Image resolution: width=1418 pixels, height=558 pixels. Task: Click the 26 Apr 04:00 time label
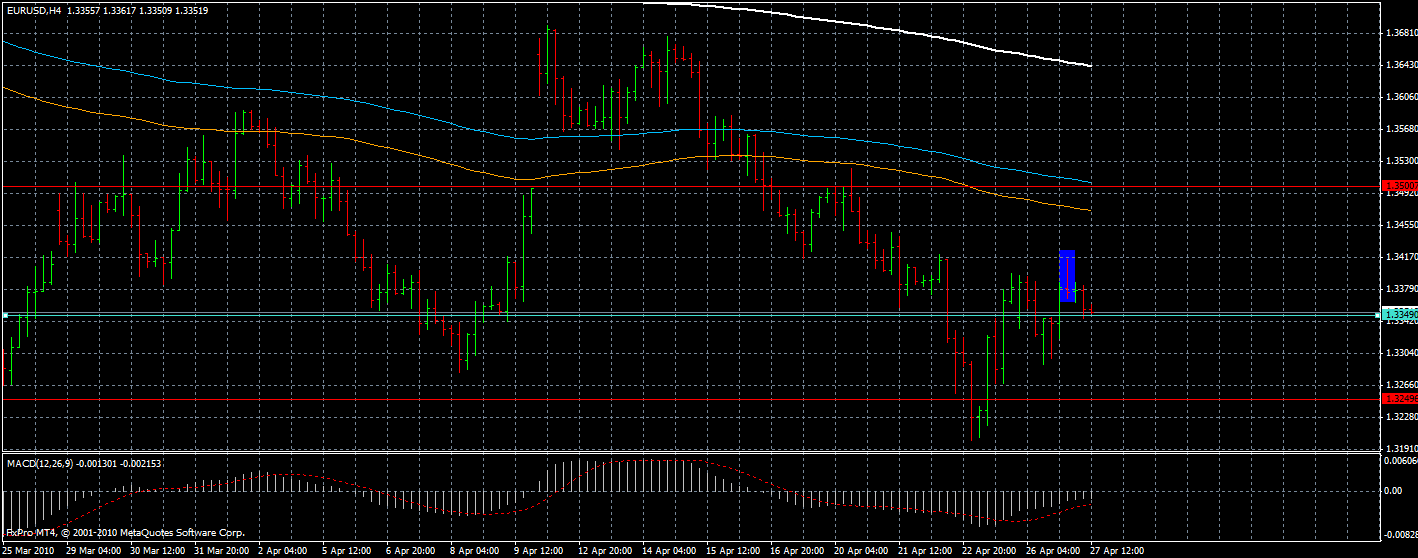tap(1053, 551)
